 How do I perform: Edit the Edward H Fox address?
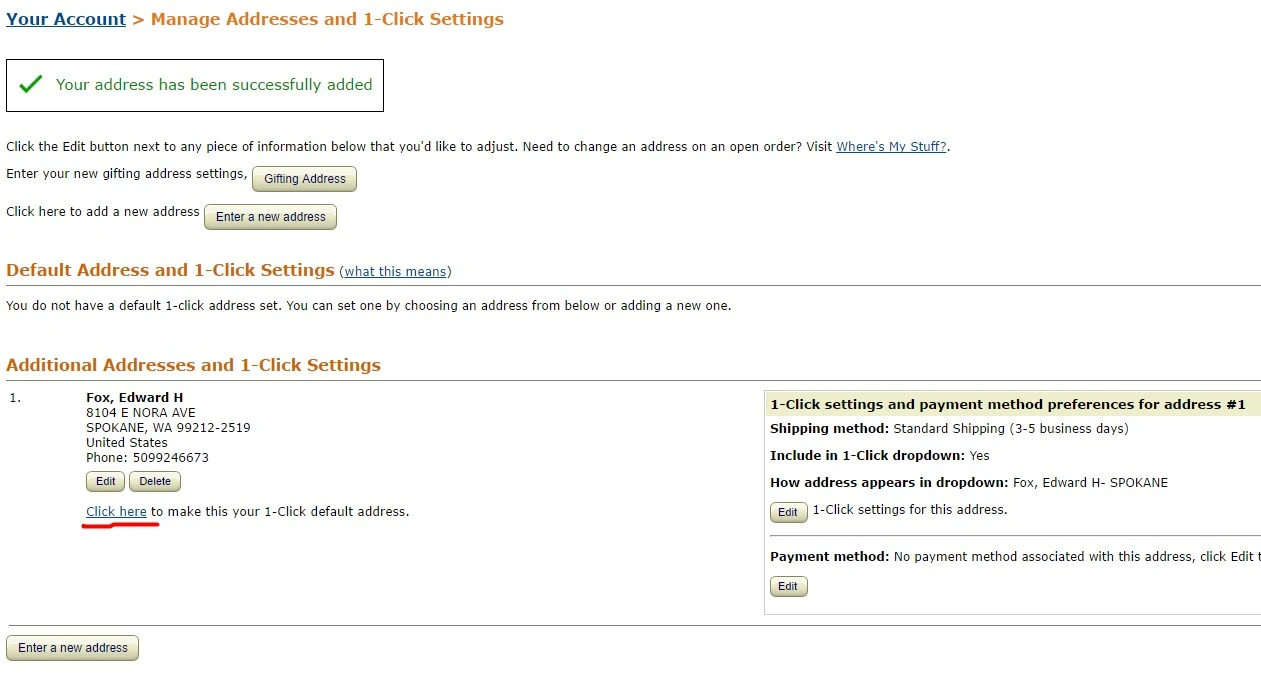pyautogui.click(x=106, y=482)
